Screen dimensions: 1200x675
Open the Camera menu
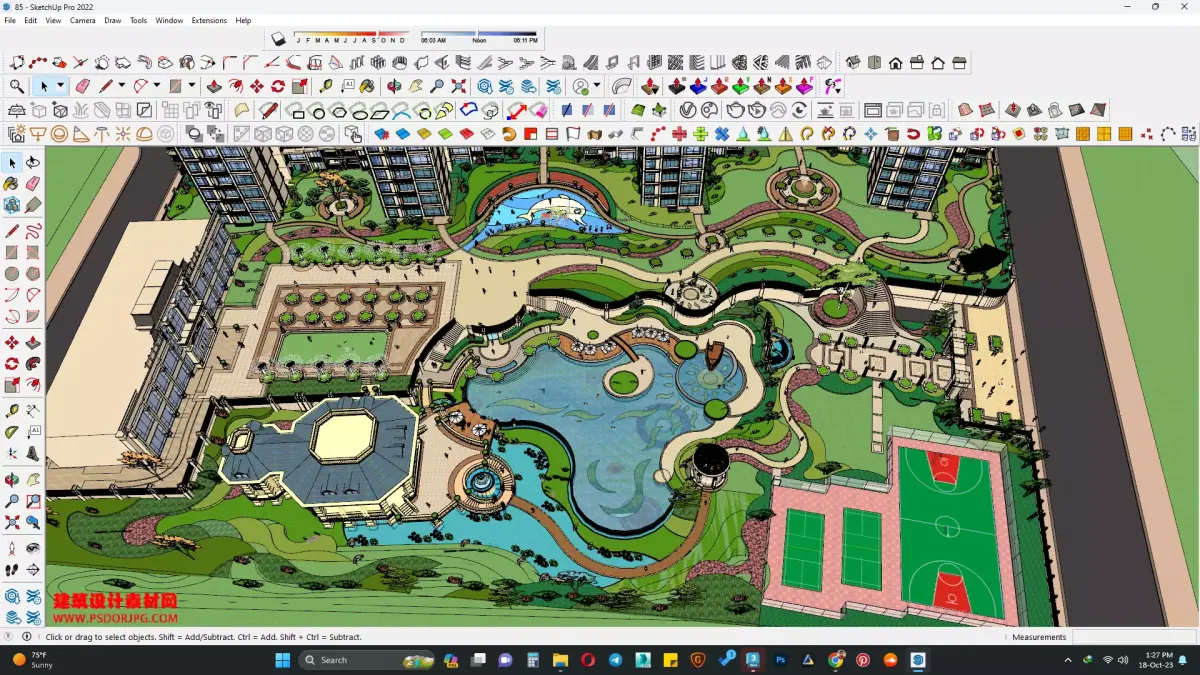[83, 20]
